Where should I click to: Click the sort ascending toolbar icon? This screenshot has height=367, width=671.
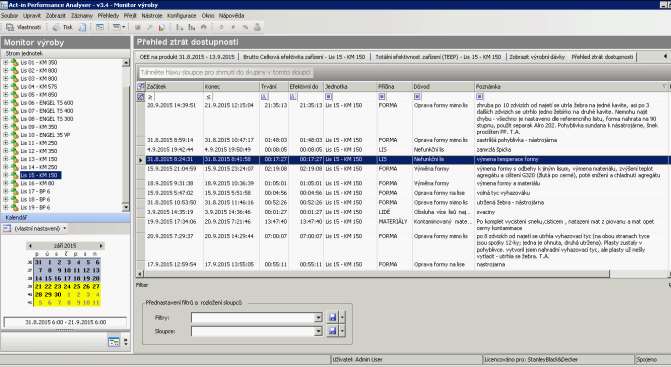(x=180, y=27)
